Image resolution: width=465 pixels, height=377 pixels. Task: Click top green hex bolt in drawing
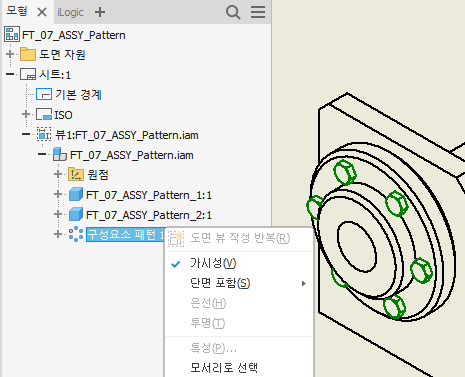[345, 172]
